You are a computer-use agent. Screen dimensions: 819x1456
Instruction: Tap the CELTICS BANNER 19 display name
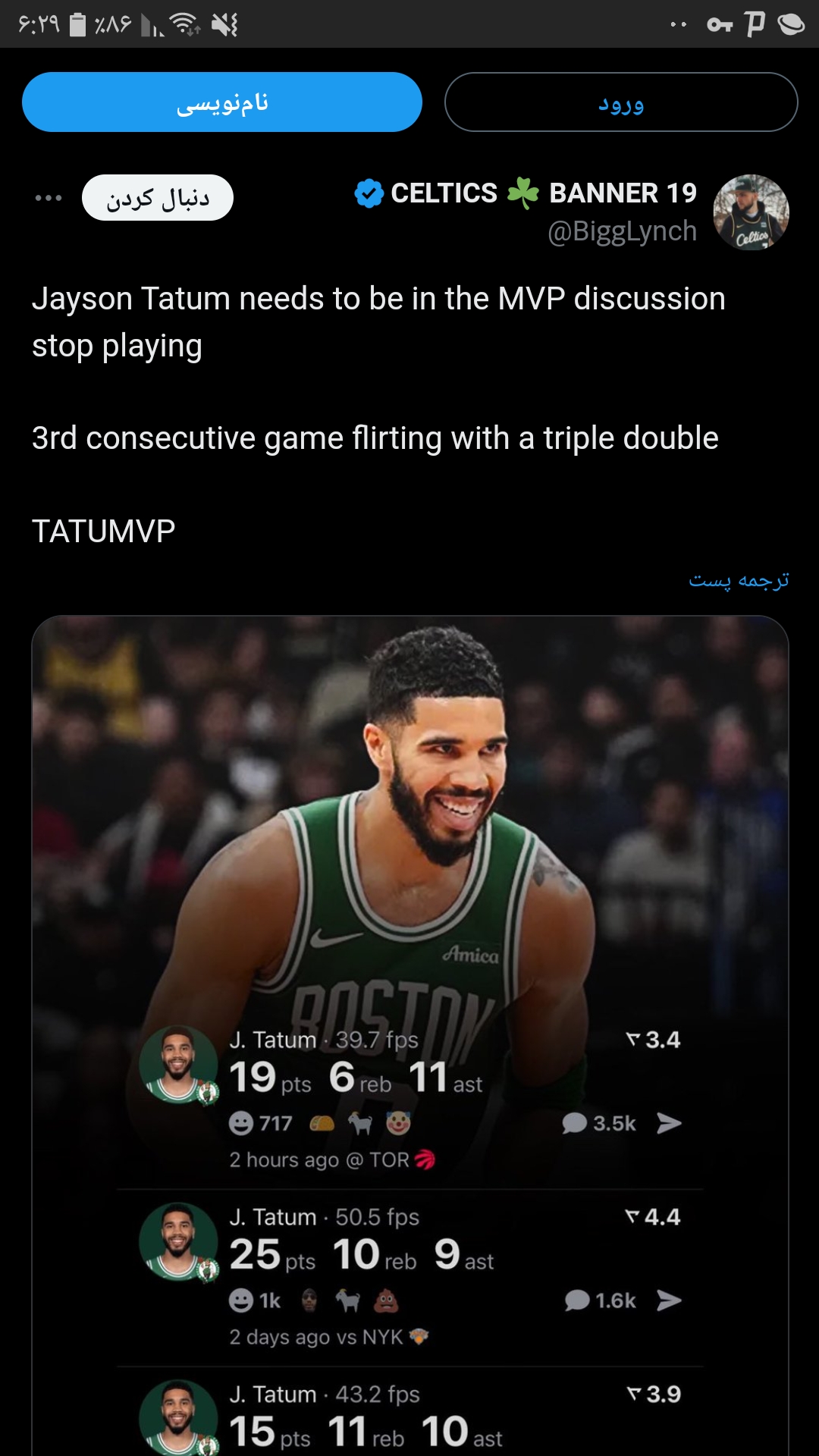544,193
